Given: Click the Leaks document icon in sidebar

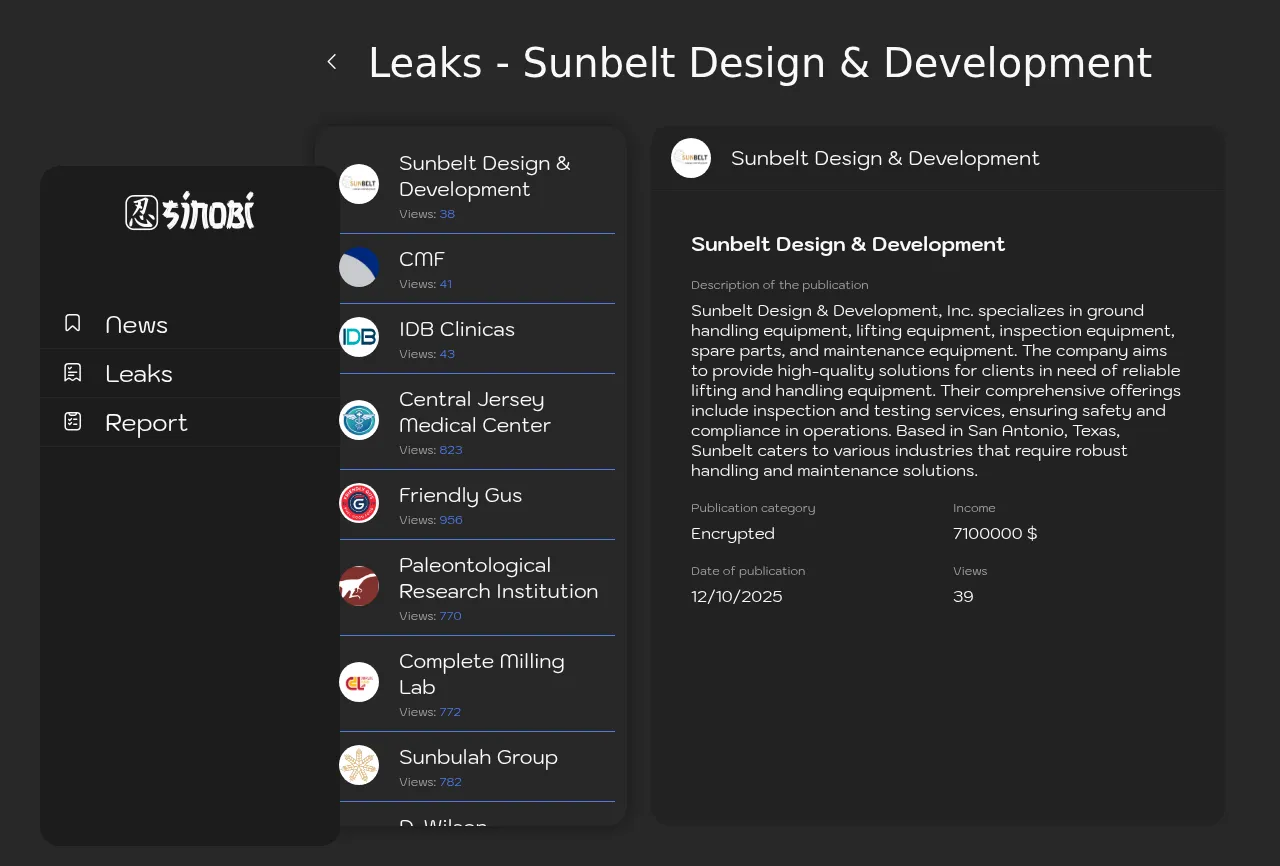Looking at the screenshot, I should (x=73, y=373).
